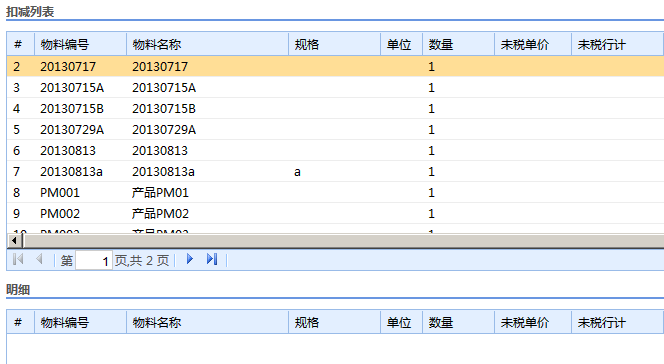Click the horizontal scrollbar track of the deduction list
Viewport: 664px width, 364px height.
(x=343, y=241)
